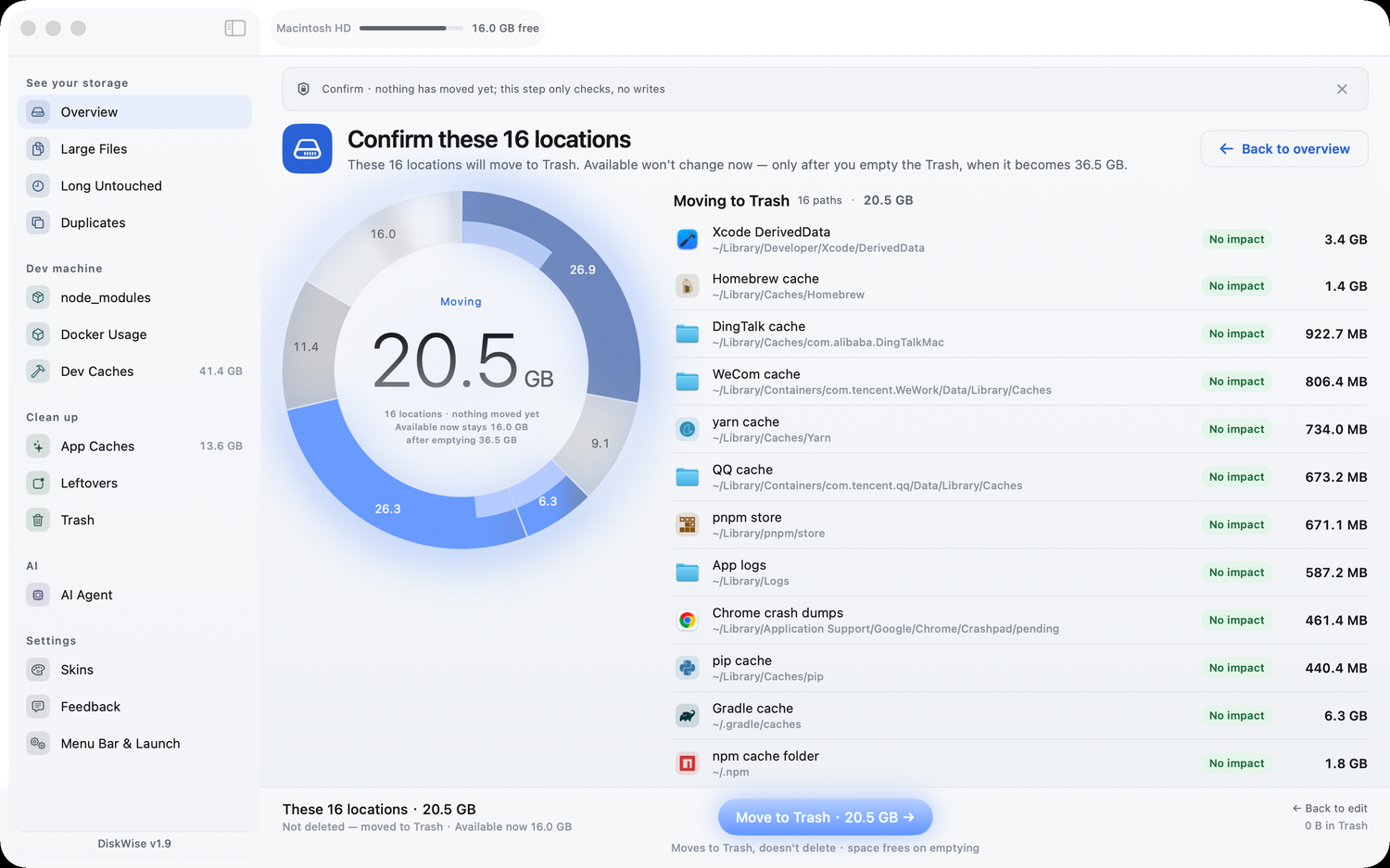Click No impact badge for yarn cache
Screen dimensions: 1390x868
point(1236,430)
